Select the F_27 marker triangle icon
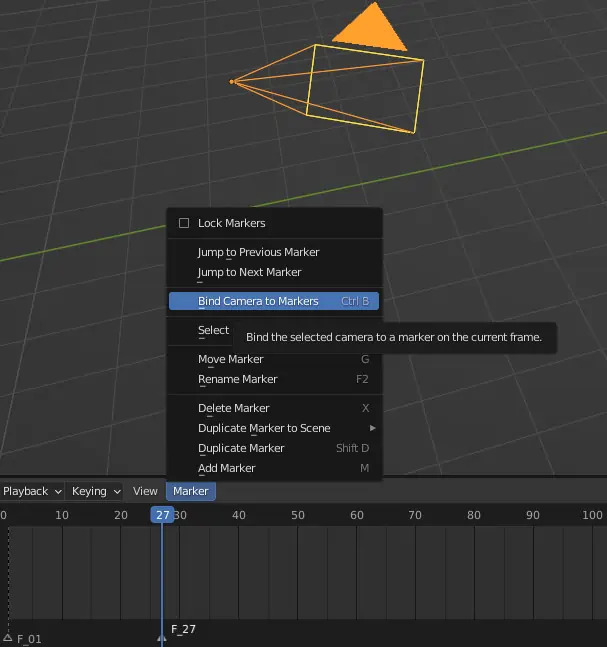The image size is (607, 647). coord(162,637)
